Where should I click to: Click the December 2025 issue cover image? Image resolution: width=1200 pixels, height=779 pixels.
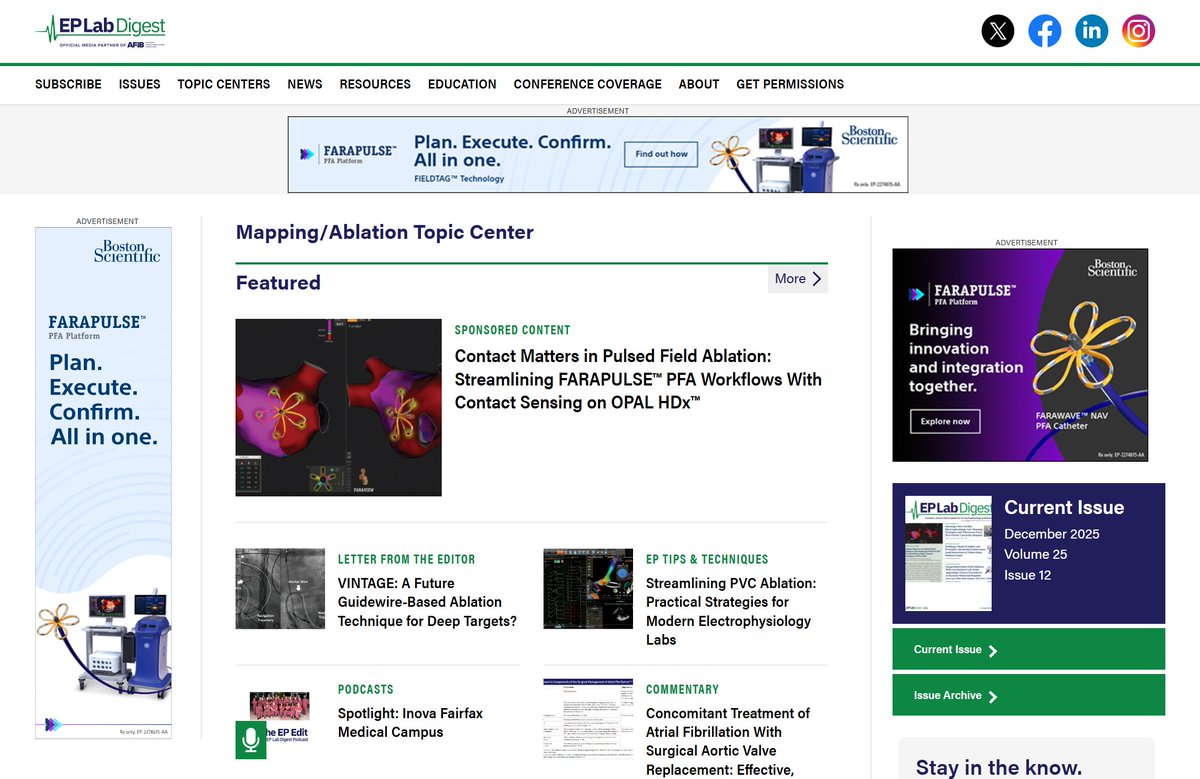click(x=948, y=553)
